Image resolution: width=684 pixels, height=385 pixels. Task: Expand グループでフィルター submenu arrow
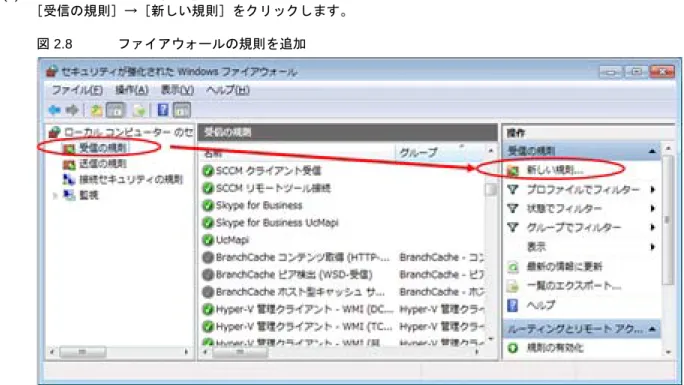click(653, 228)
